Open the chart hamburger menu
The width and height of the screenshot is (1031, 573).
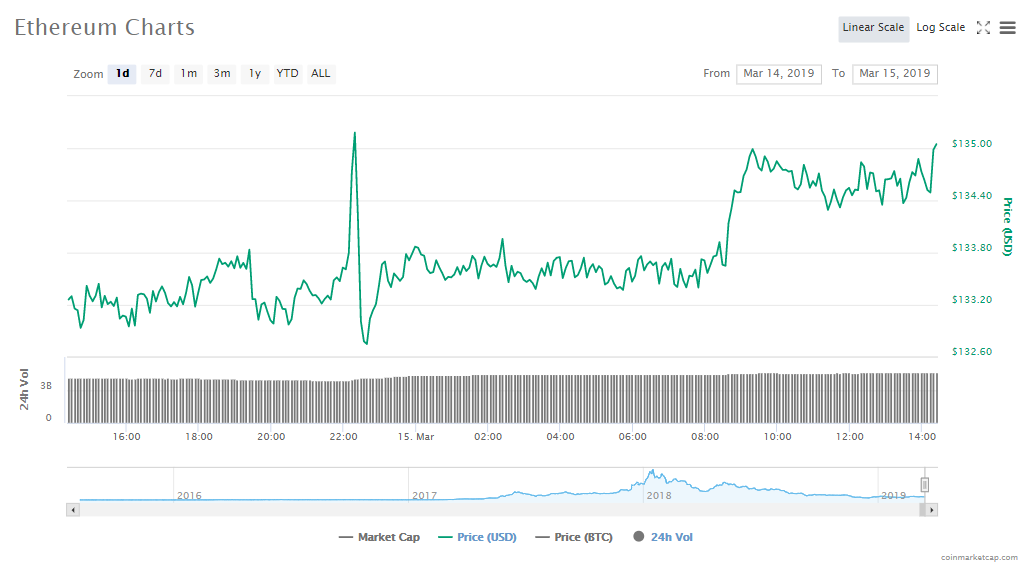click(x=1007, y=28)
